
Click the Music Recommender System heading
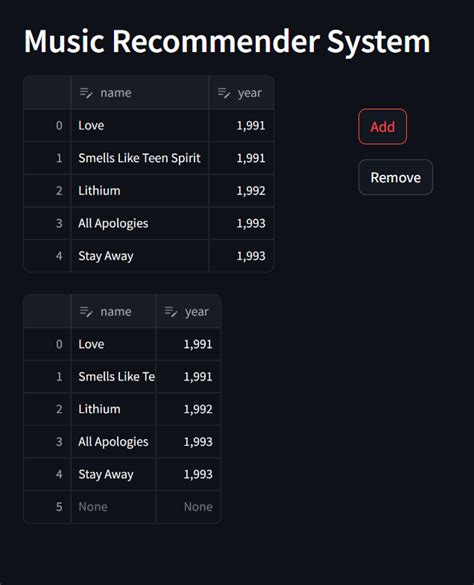click(227, 42)
